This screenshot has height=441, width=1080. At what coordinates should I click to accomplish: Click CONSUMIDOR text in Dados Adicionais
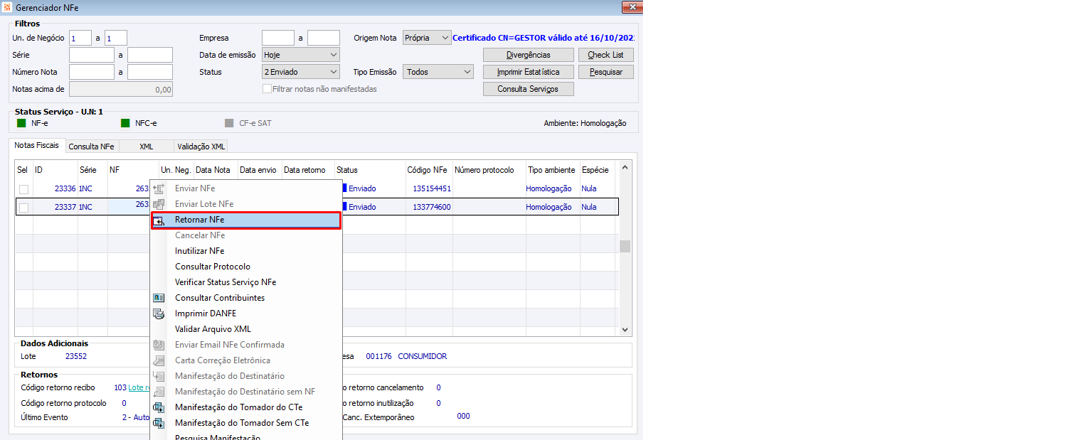422,356
